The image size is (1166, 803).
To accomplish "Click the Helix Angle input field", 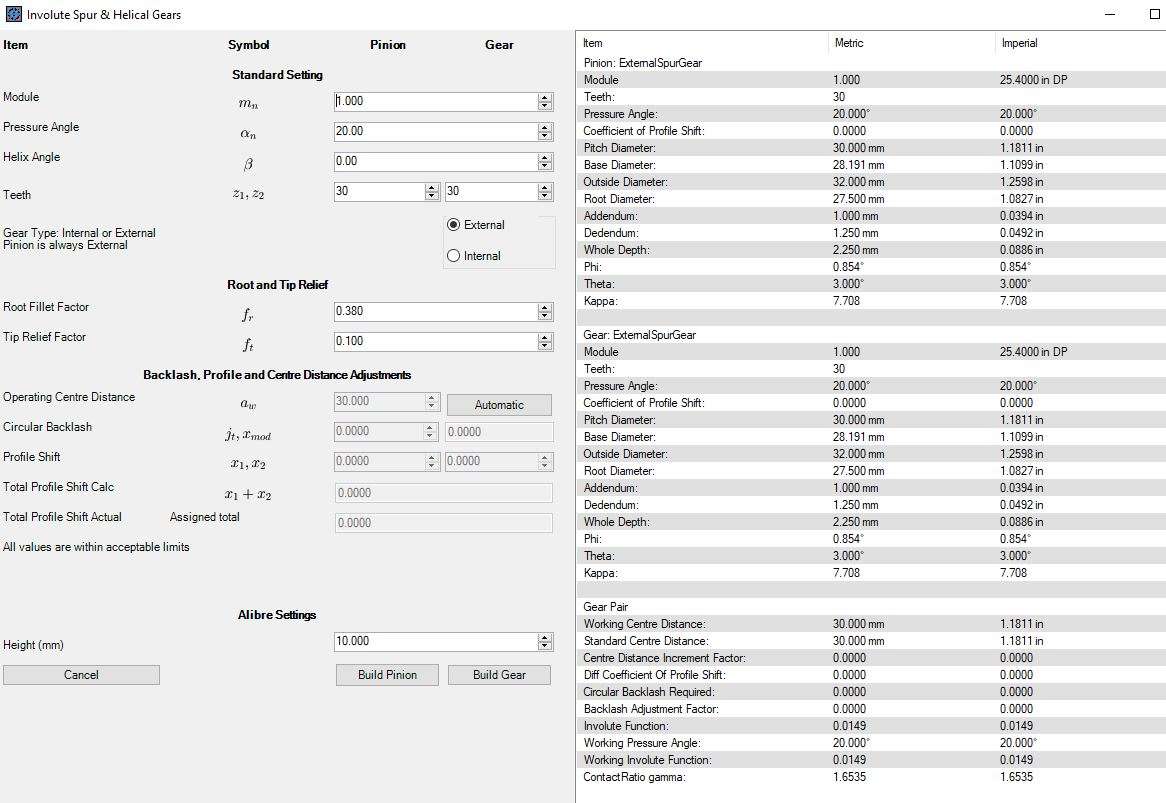I will tap(435, 161).
